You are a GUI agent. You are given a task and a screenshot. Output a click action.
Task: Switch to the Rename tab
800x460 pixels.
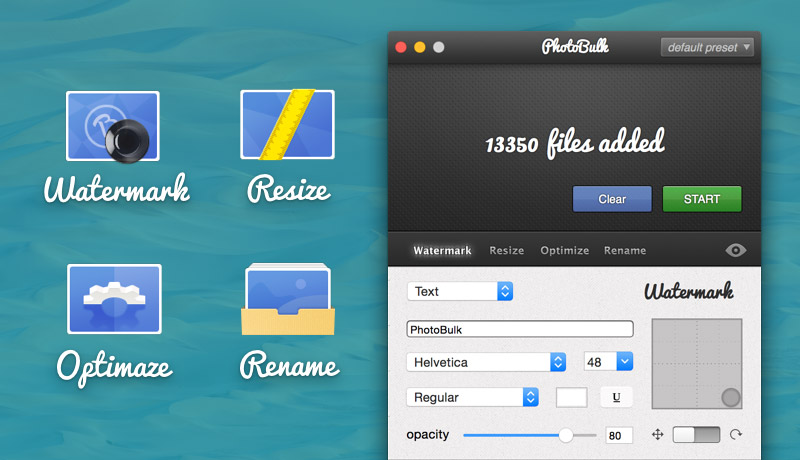(625, 250)
